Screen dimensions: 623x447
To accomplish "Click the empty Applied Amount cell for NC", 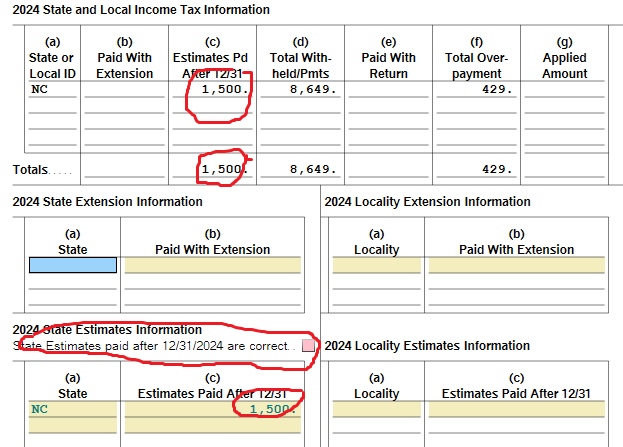I will (x=564, y=89).
